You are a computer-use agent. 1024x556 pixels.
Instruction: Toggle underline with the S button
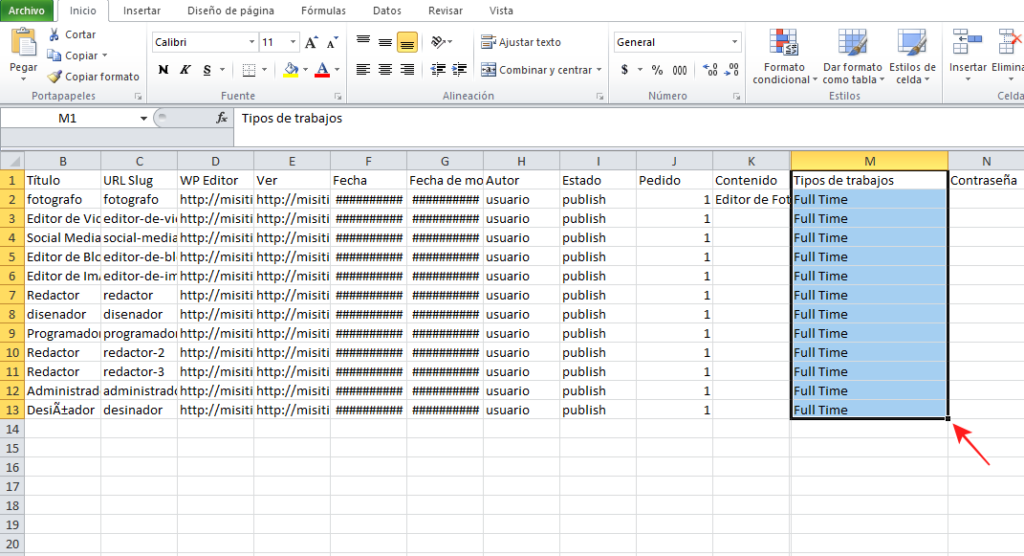pos(206,69)
